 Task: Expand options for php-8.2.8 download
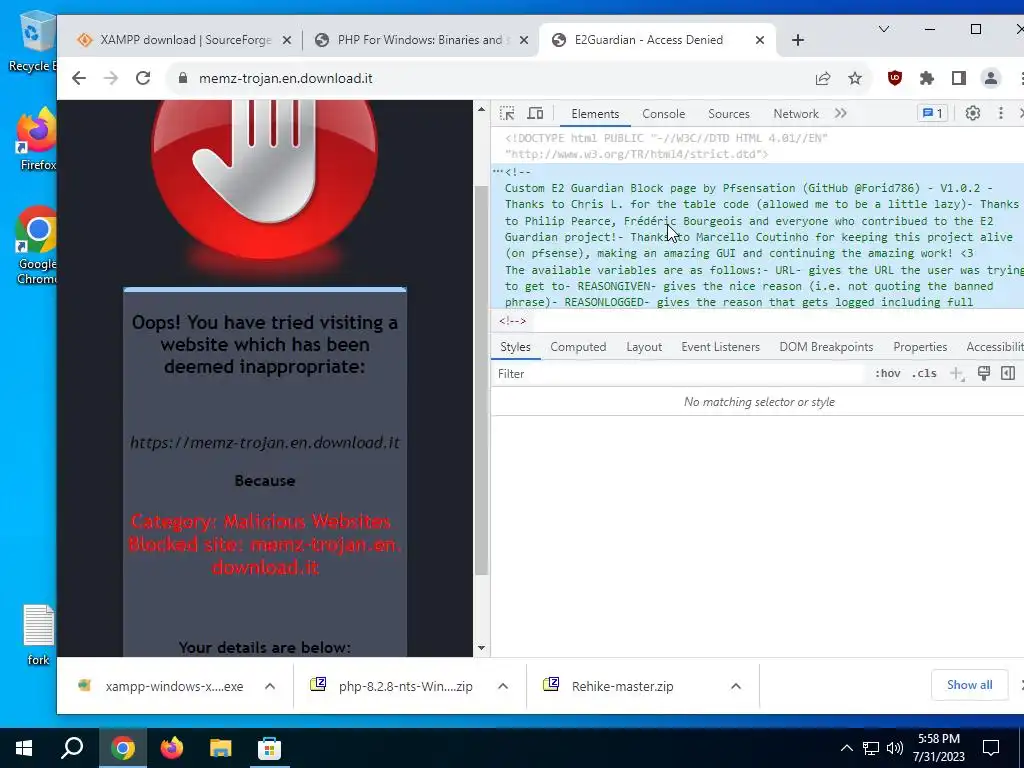pyautogui.click(x=503, y=686)
